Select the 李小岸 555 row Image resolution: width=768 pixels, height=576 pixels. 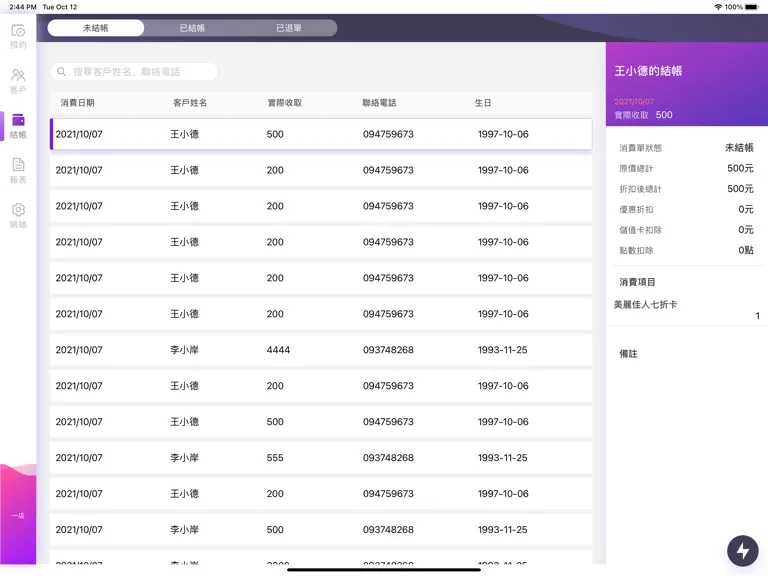(321, 457)
